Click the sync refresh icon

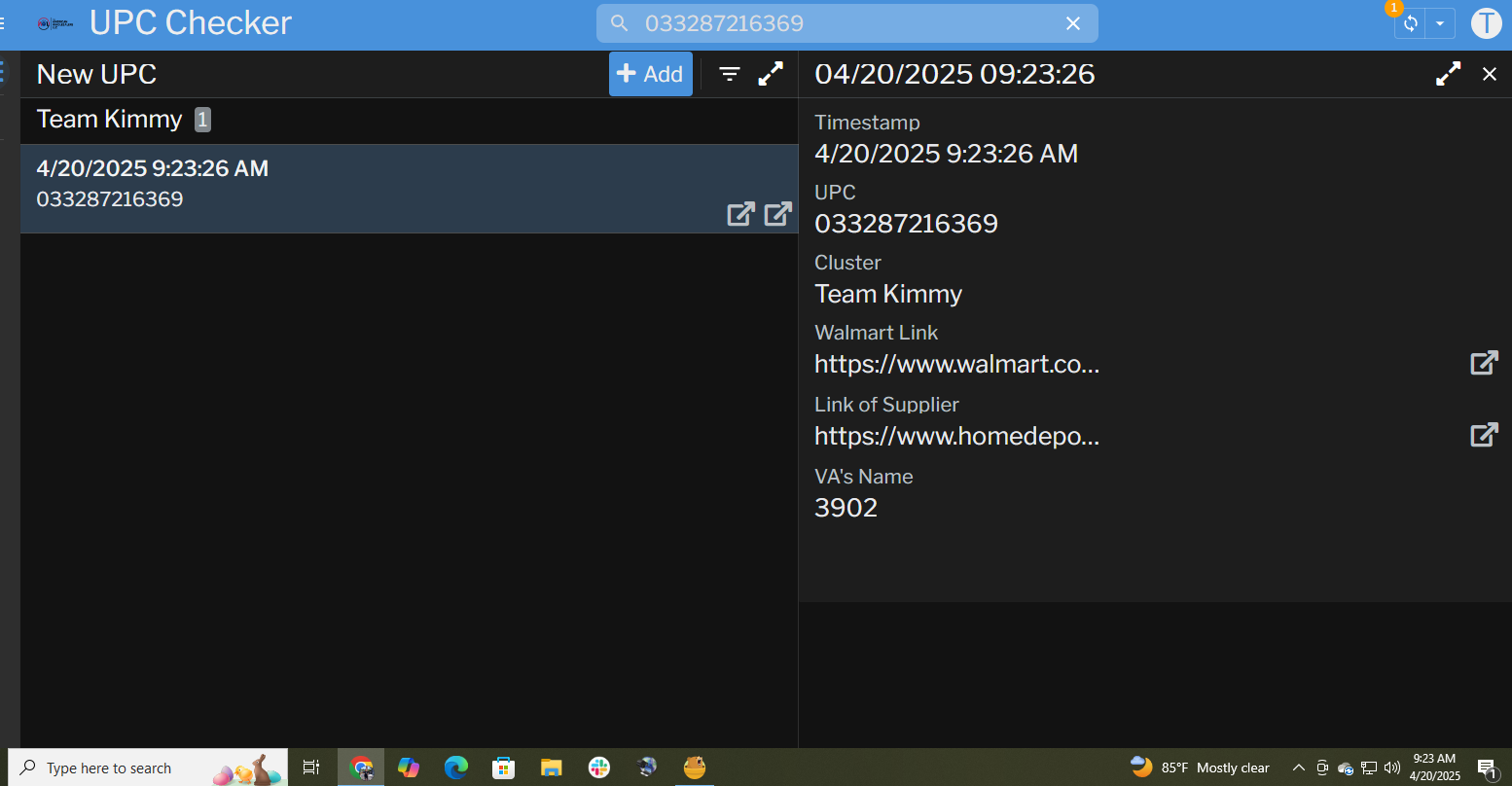click(x=1410, y=23)
